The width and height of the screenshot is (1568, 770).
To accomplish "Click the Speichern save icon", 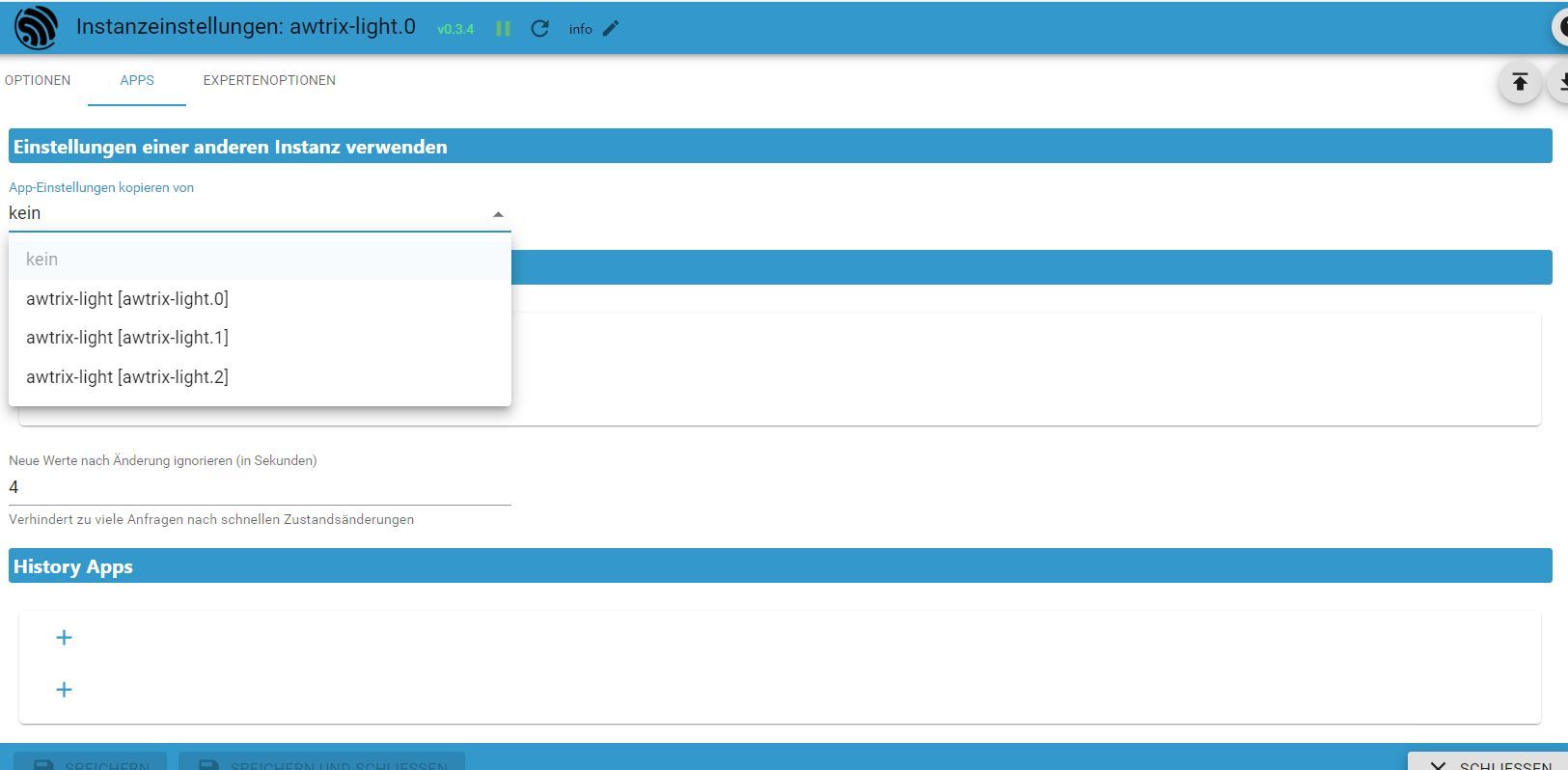I will click(x=43, y=765).
